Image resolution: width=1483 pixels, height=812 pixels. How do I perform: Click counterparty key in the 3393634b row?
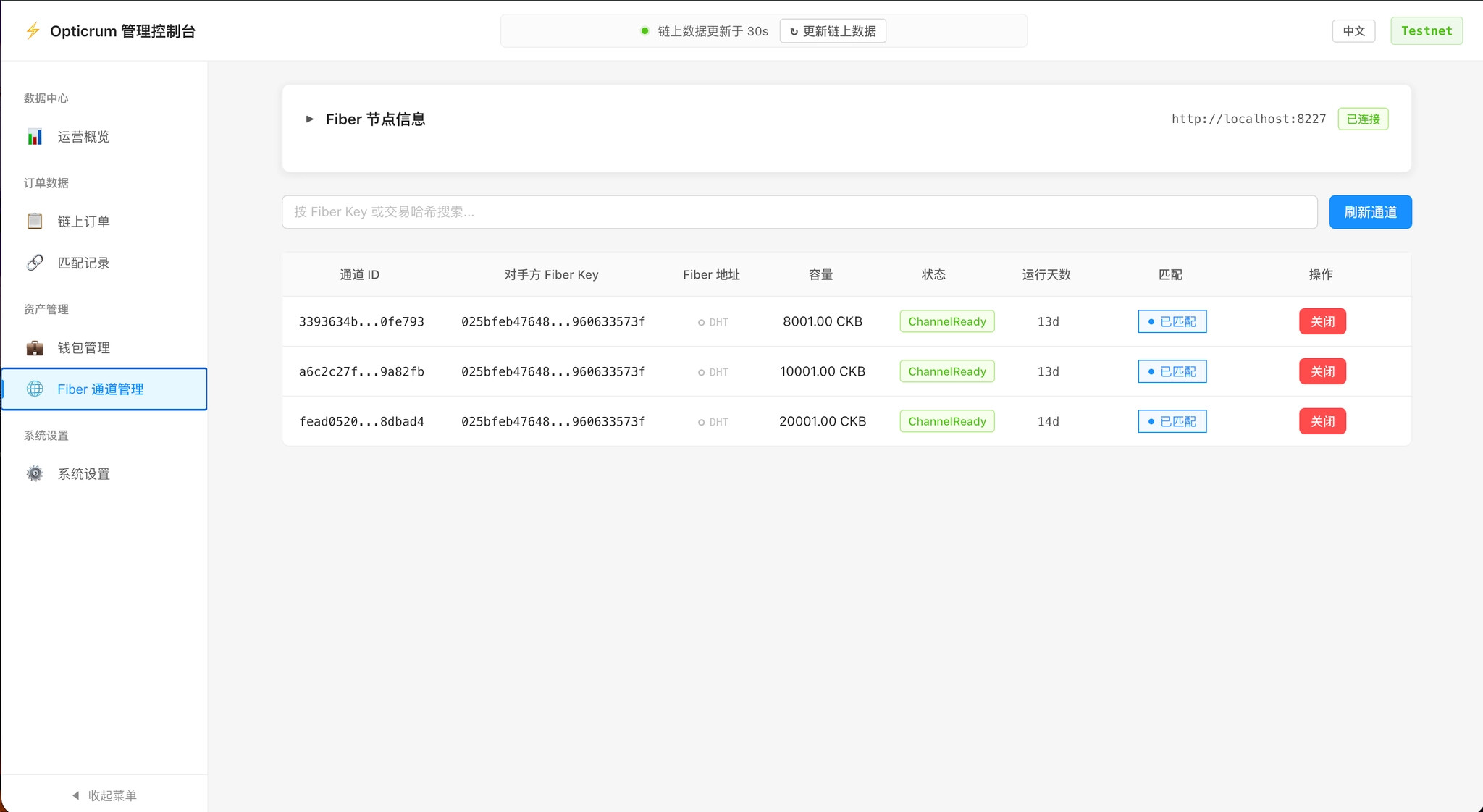(553, 321)
